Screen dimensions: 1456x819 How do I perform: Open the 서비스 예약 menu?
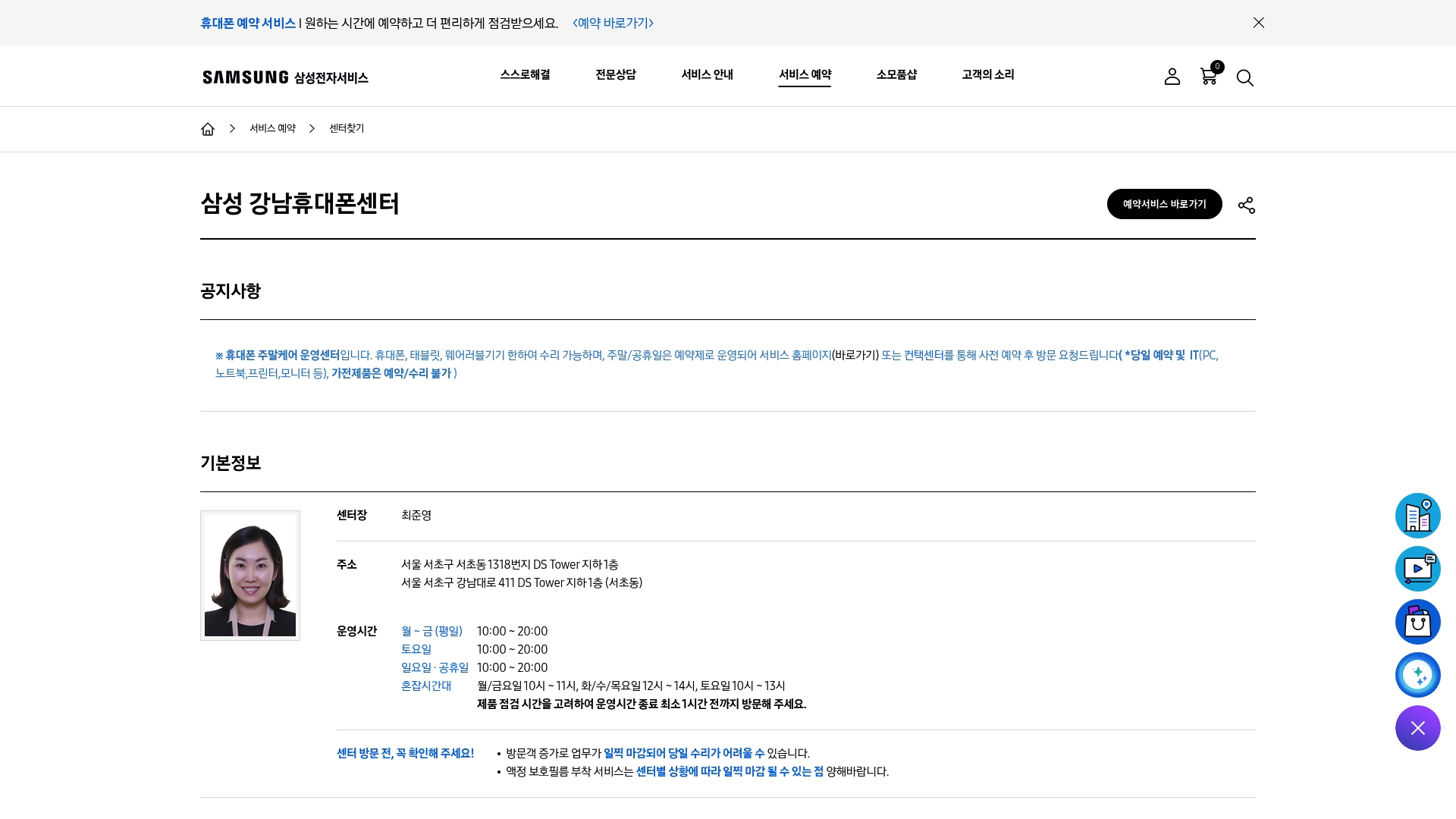pyautogui.click(x=805, y=74)
